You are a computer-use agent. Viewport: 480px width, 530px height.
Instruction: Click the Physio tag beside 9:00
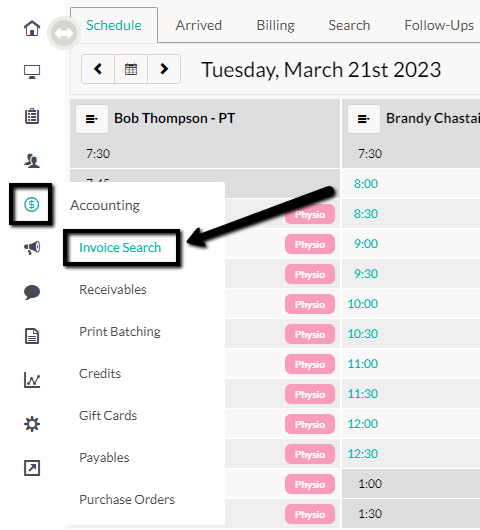point(310,244)
